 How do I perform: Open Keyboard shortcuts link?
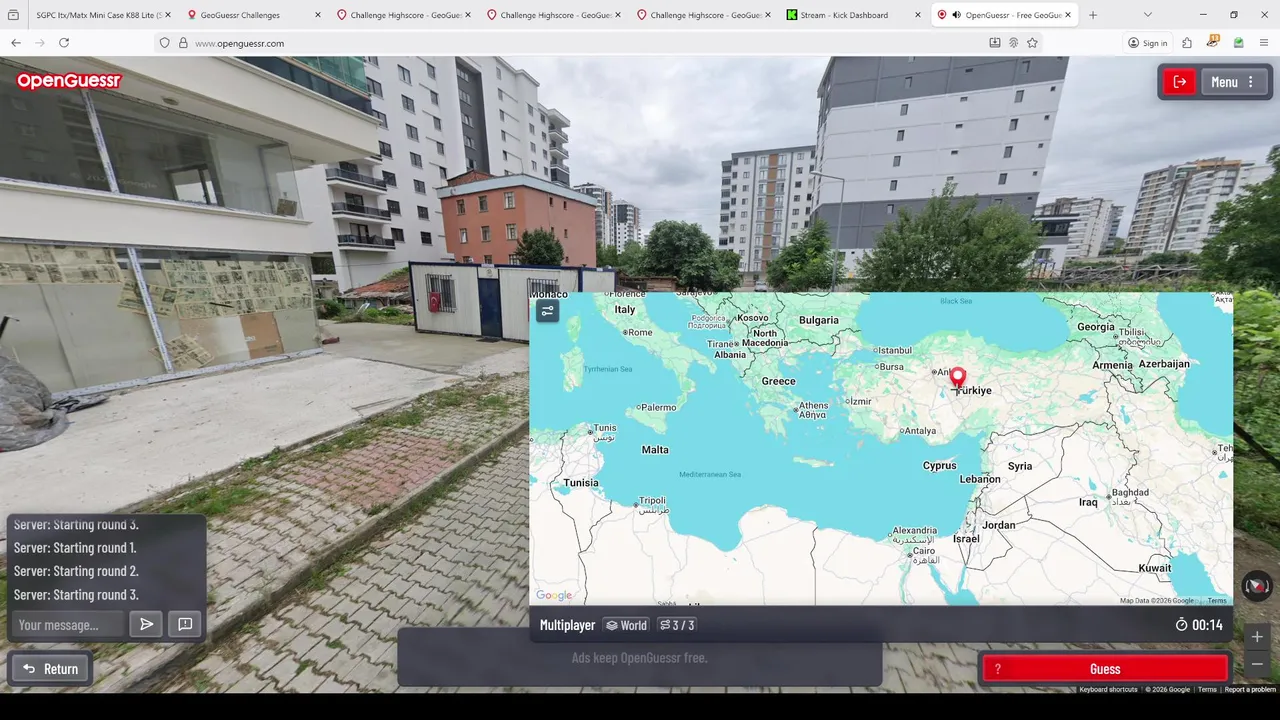[1108, 689]
